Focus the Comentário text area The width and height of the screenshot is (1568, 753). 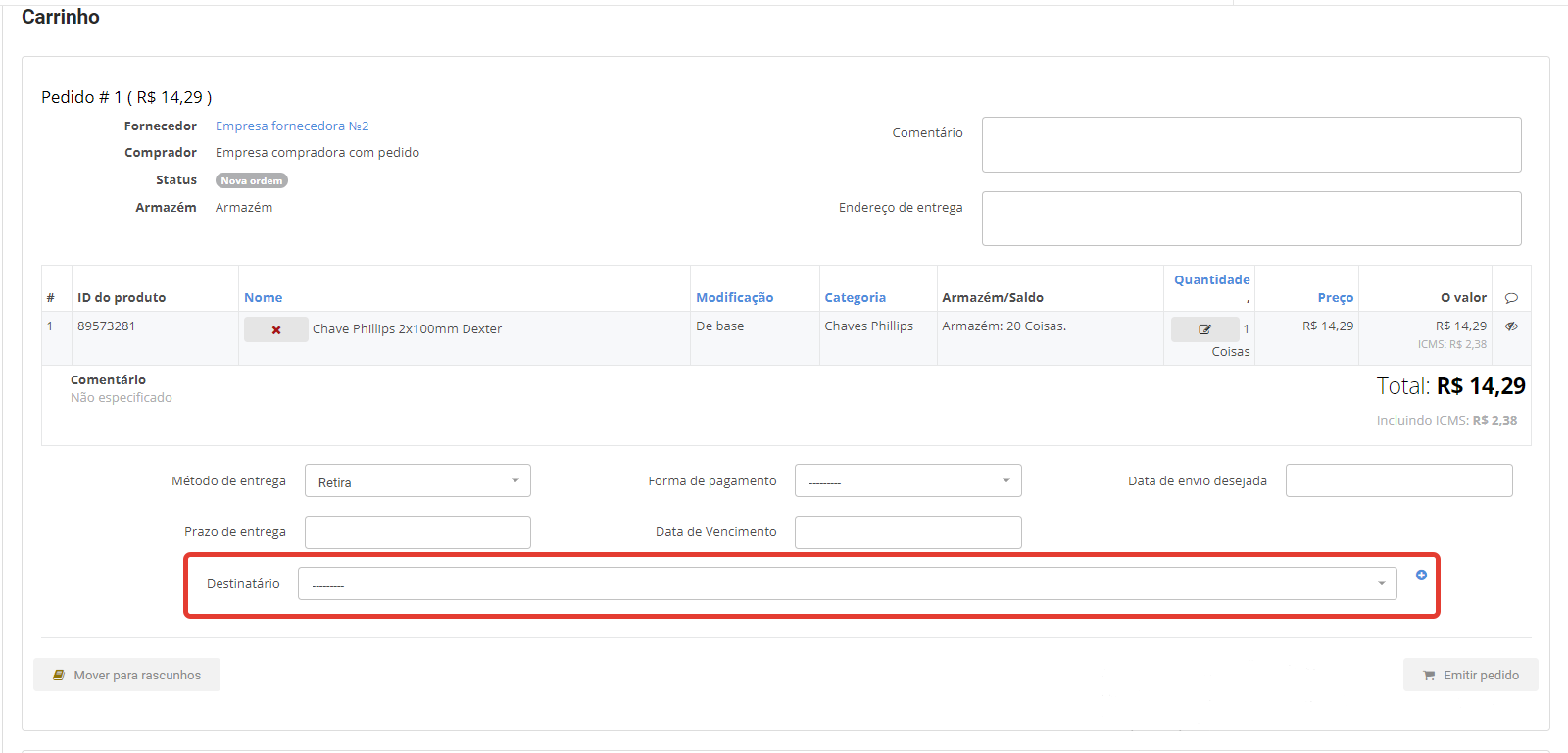coord(1250,145)
